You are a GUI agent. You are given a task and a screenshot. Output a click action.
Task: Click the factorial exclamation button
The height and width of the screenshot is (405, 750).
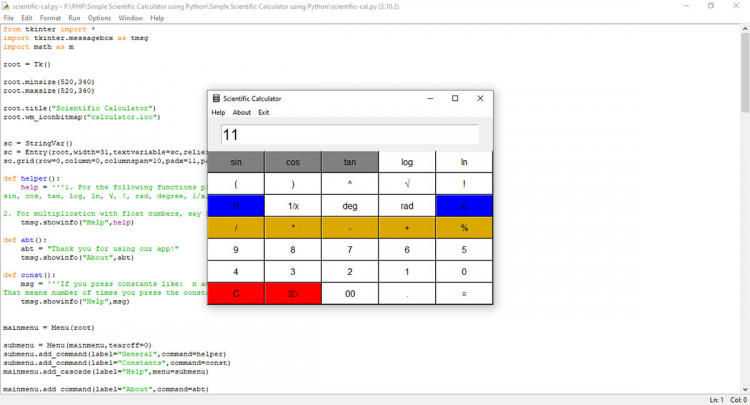click(x=464, y=184)
